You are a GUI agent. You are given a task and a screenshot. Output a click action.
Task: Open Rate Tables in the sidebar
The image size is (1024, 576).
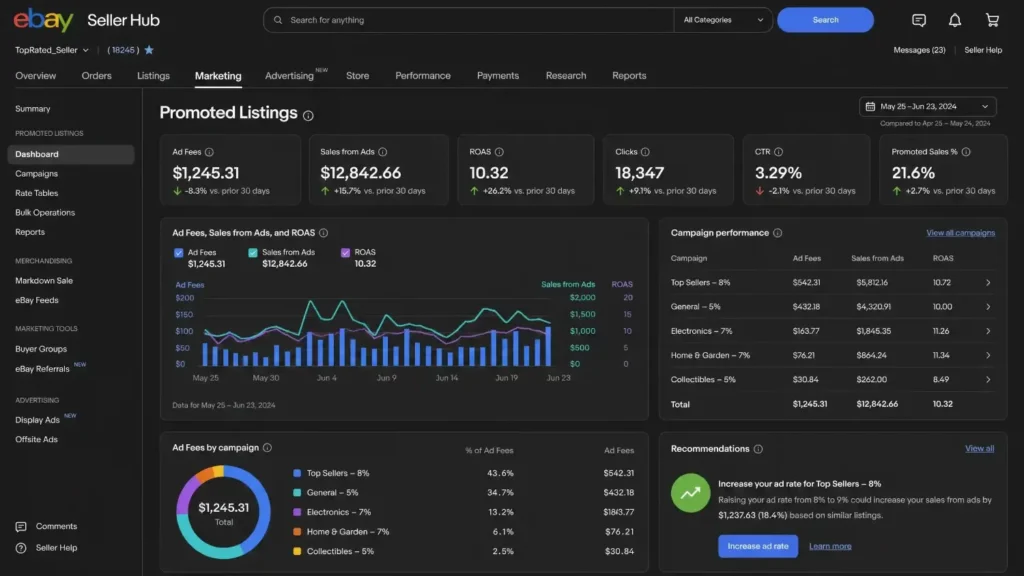click(37, 193)
